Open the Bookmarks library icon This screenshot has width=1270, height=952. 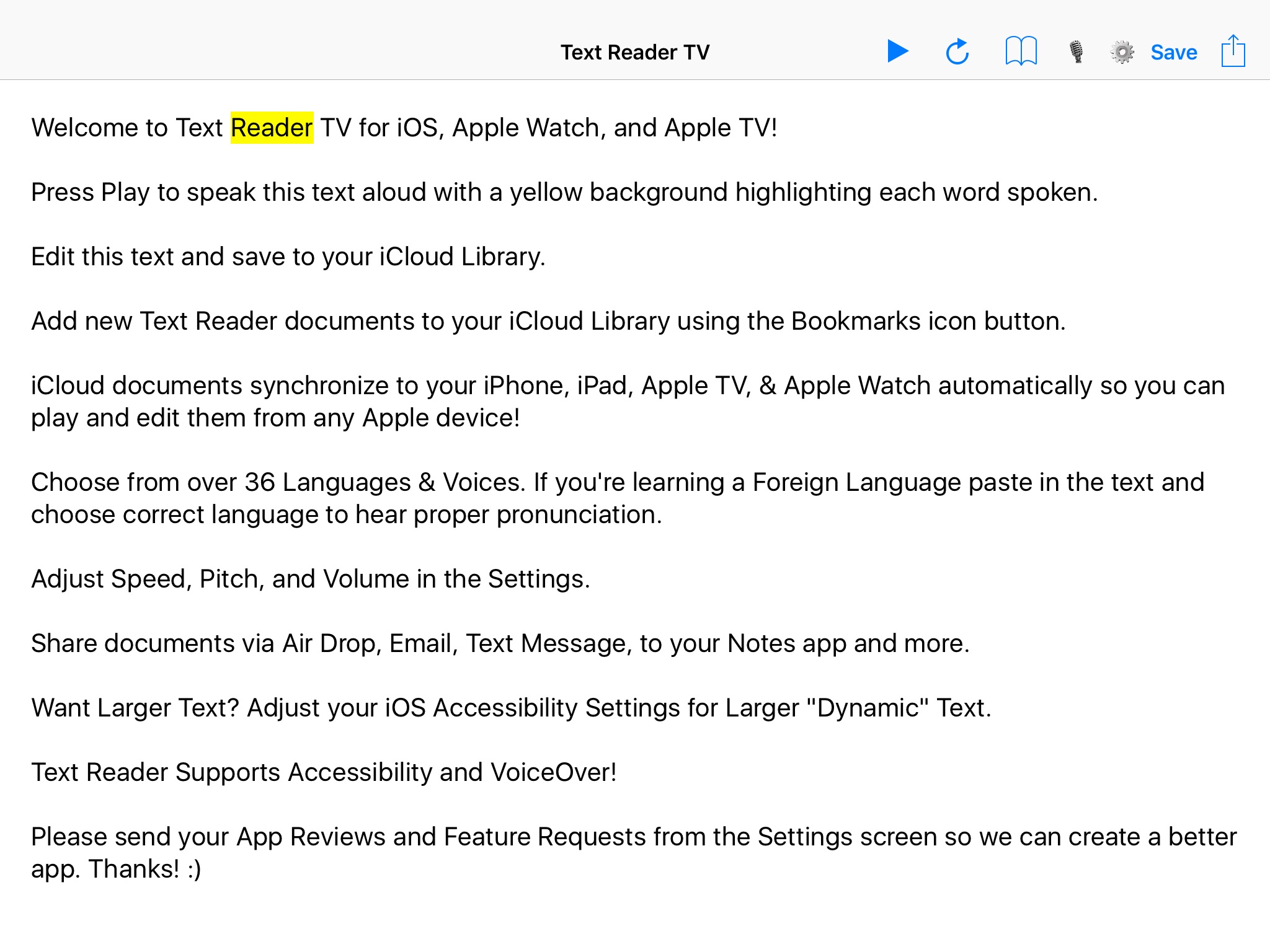coord(1021,51)
